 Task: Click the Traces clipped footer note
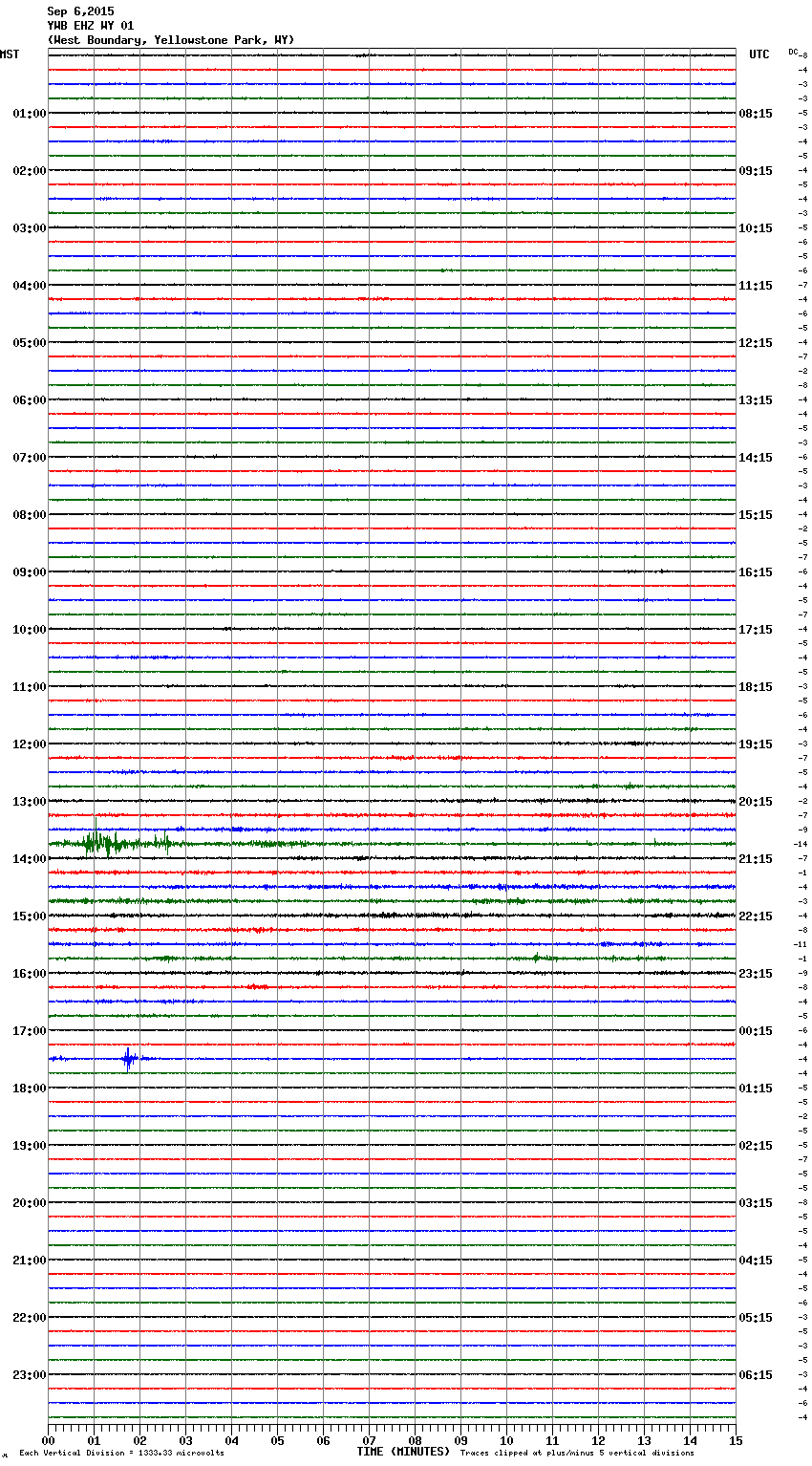(577, 1454)
